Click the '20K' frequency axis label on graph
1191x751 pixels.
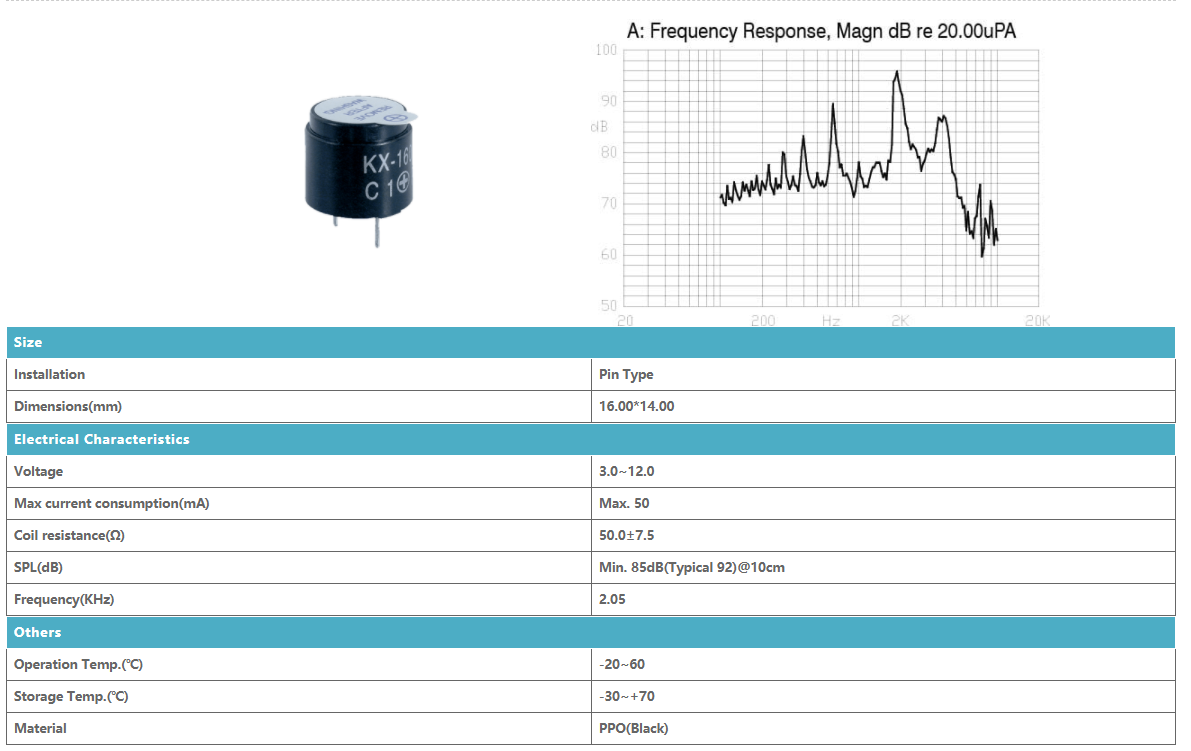click(x=1038, y=321)
